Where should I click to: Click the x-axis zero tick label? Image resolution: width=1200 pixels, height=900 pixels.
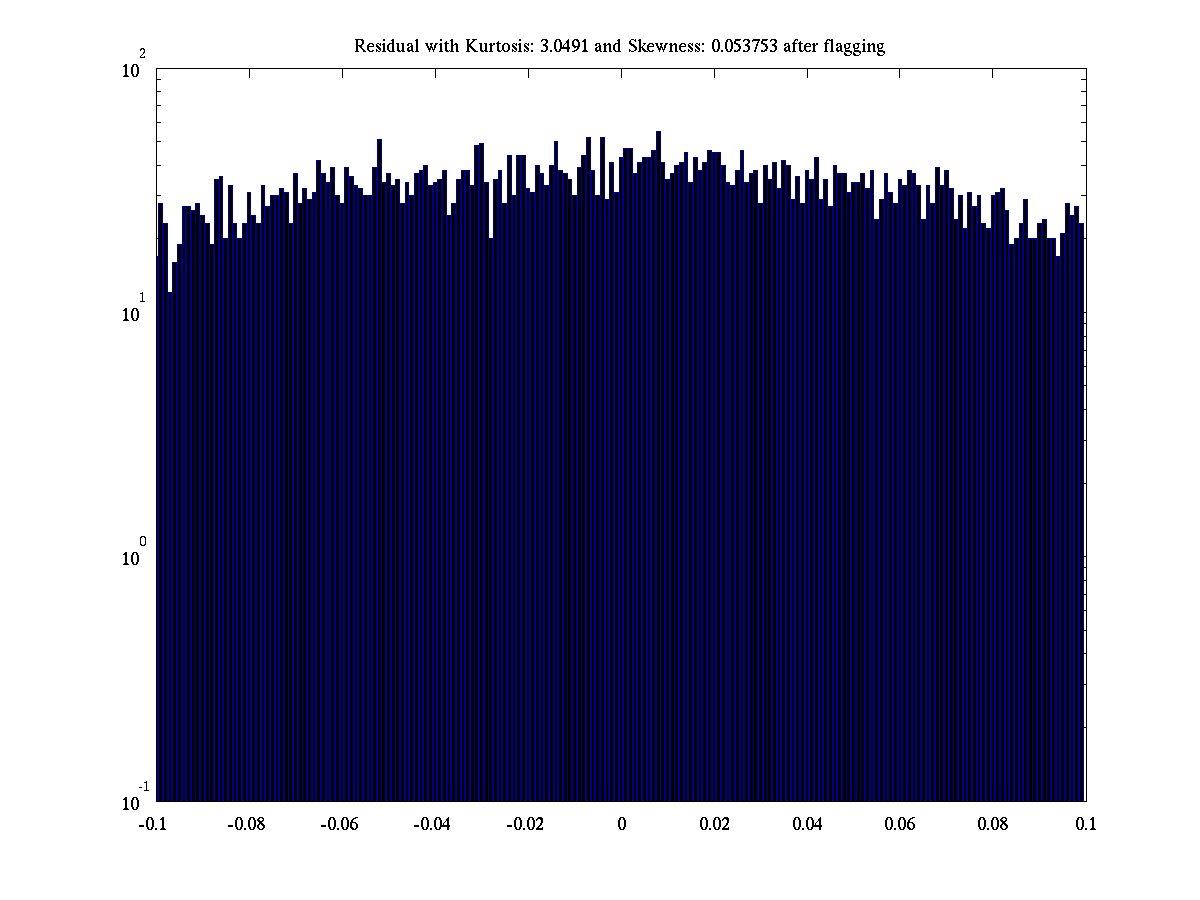coord(621,824)
